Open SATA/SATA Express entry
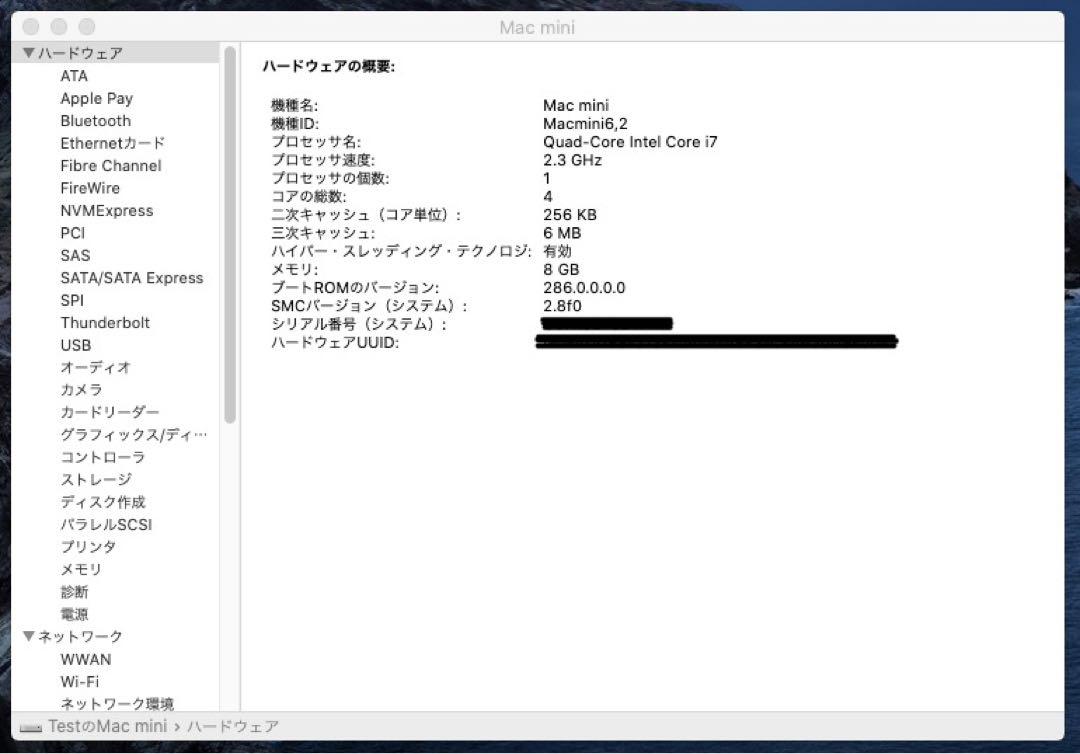Image resolution: width=1080 pixels, height=754 pixels. 132,277
